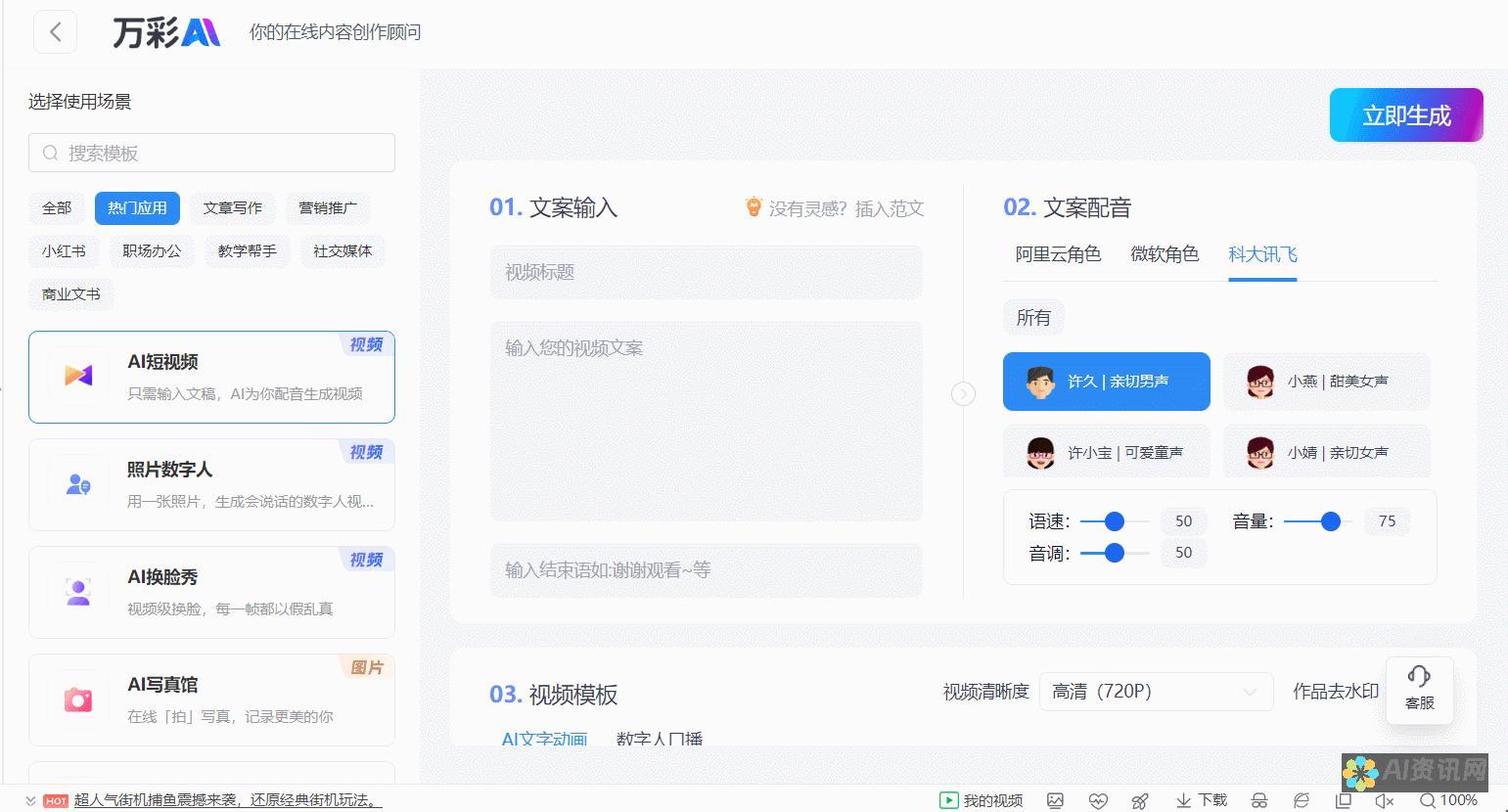Click the heartbeat icon in status bar

tap(1098, 799)
